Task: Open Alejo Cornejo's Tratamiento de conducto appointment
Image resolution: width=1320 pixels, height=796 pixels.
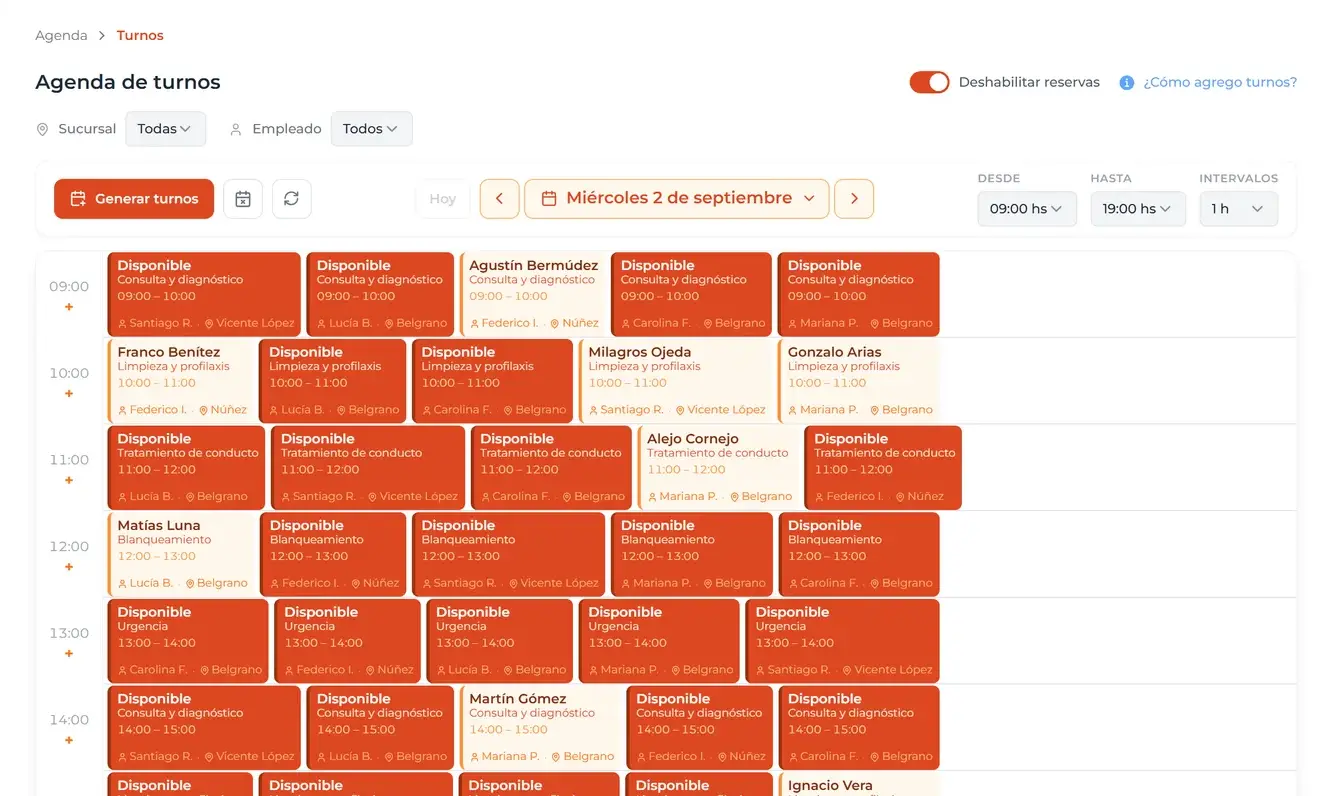Action: coord(719,468)
